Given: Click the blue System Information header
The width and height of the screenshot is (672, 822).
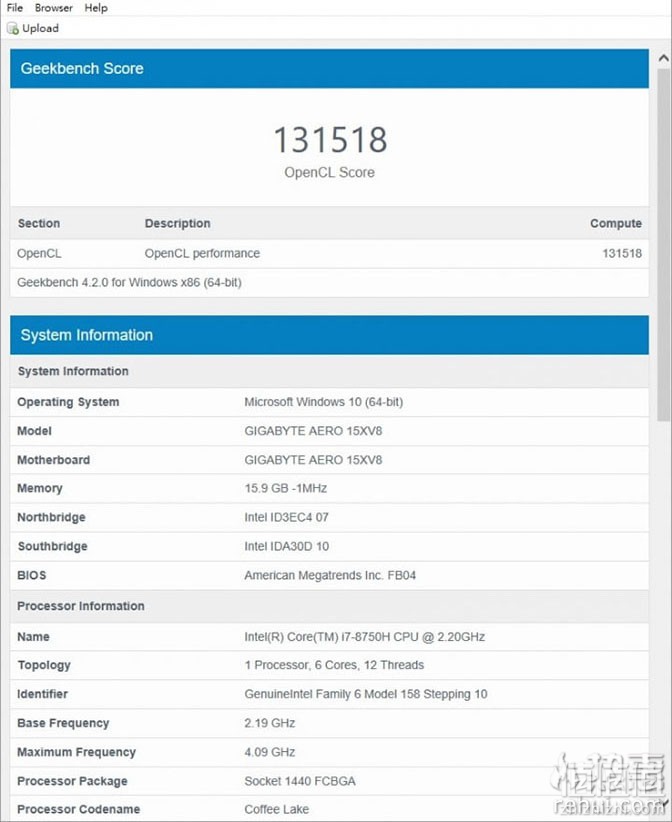Looking at the screenshot, I should pyautogui.click(x=329, y=335).
